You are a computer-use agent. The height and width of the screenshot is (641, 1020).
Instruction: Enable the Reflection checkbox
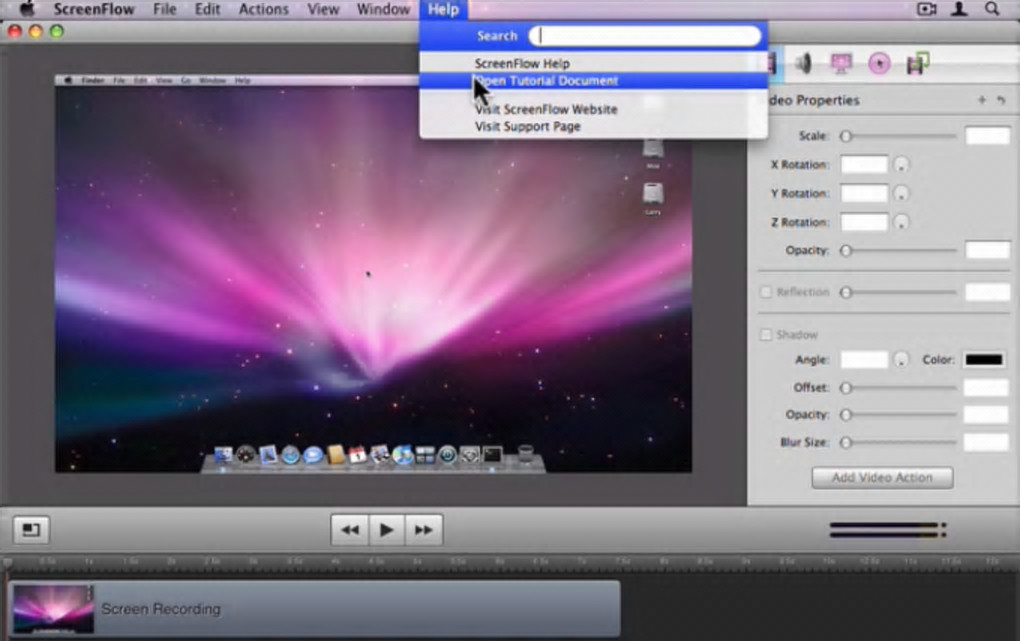[766, 292]
